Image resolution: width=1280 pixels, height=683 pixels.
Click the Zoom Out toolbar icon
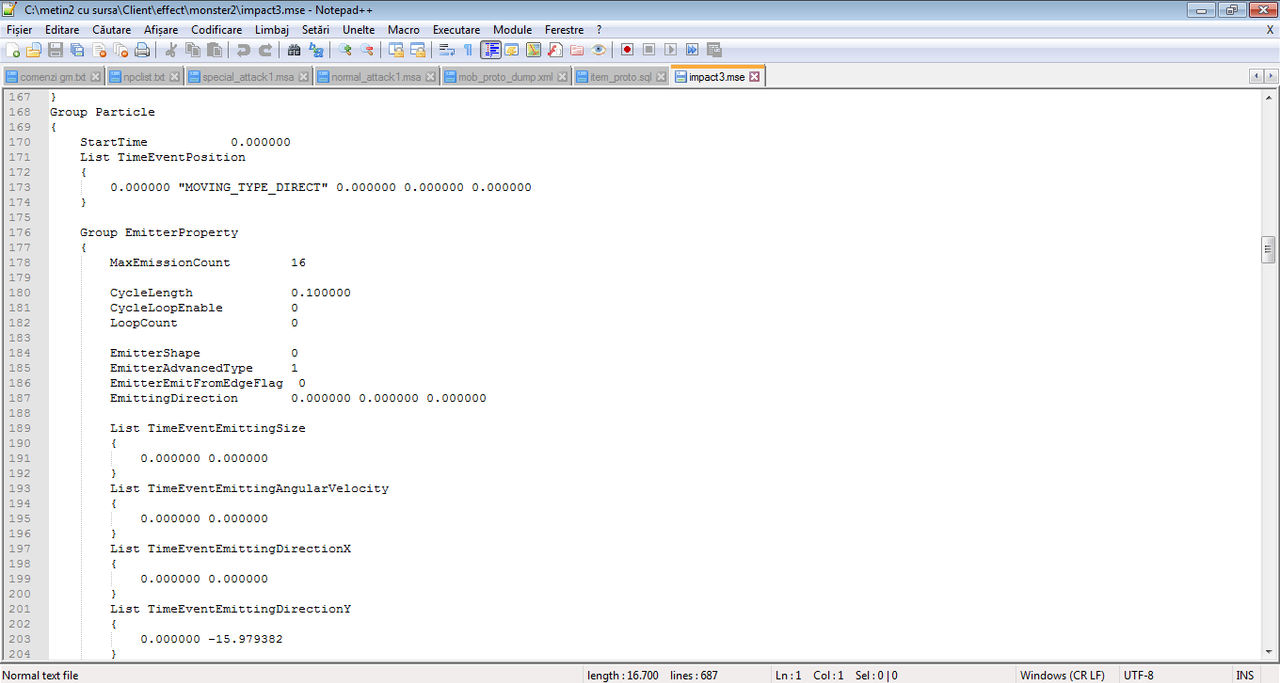click(367, 50)
